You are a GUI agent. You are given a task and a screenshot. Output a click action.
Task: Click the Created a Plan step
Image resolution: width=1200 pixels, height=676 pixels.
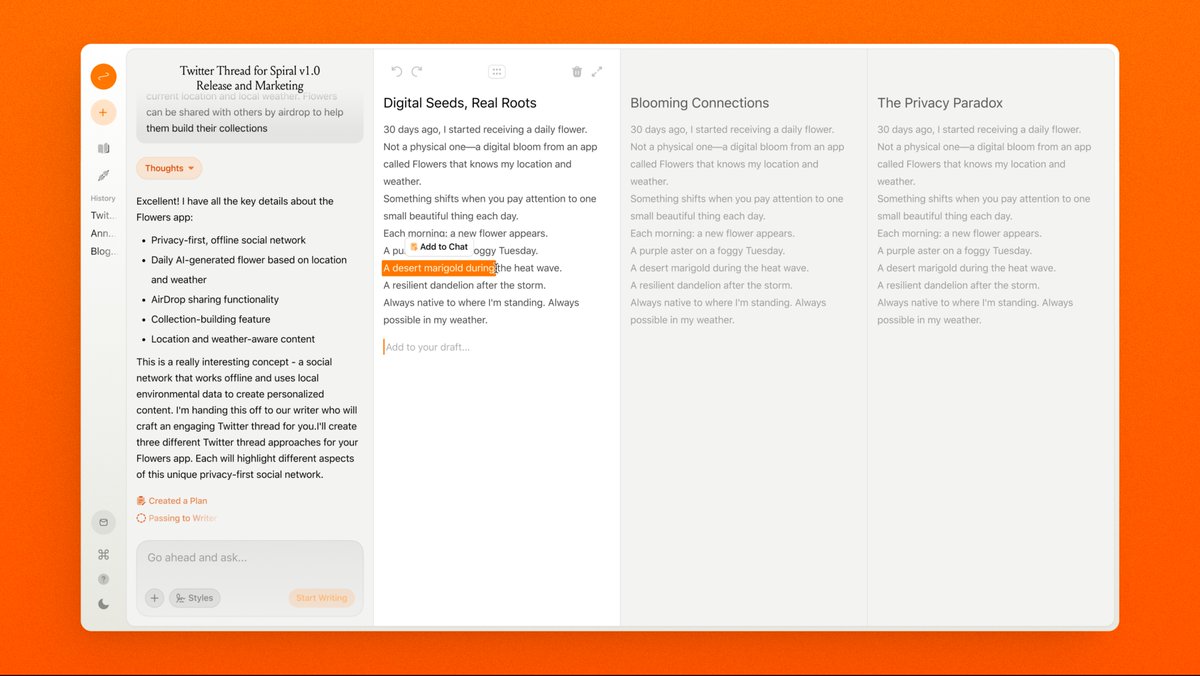coord(172,501)
